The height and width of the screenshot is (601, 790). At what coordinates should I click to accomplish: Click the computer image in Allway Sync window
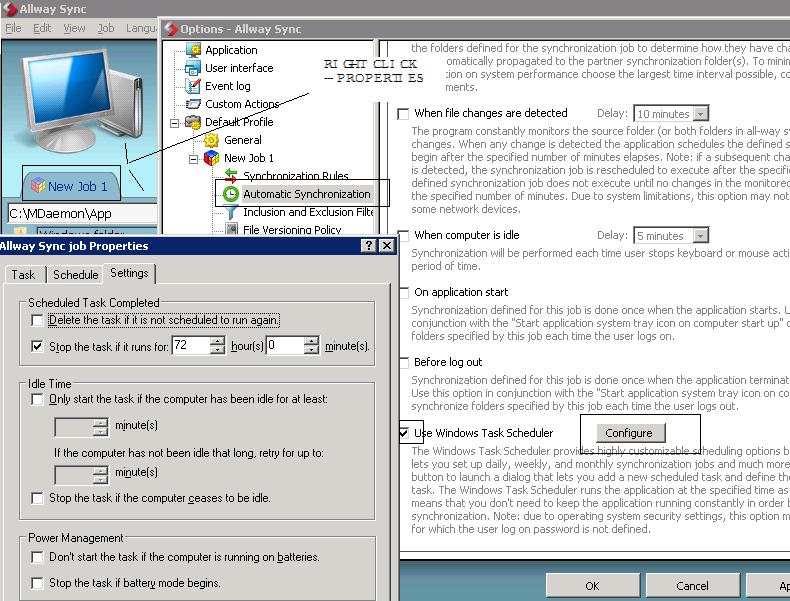(83, 101)
